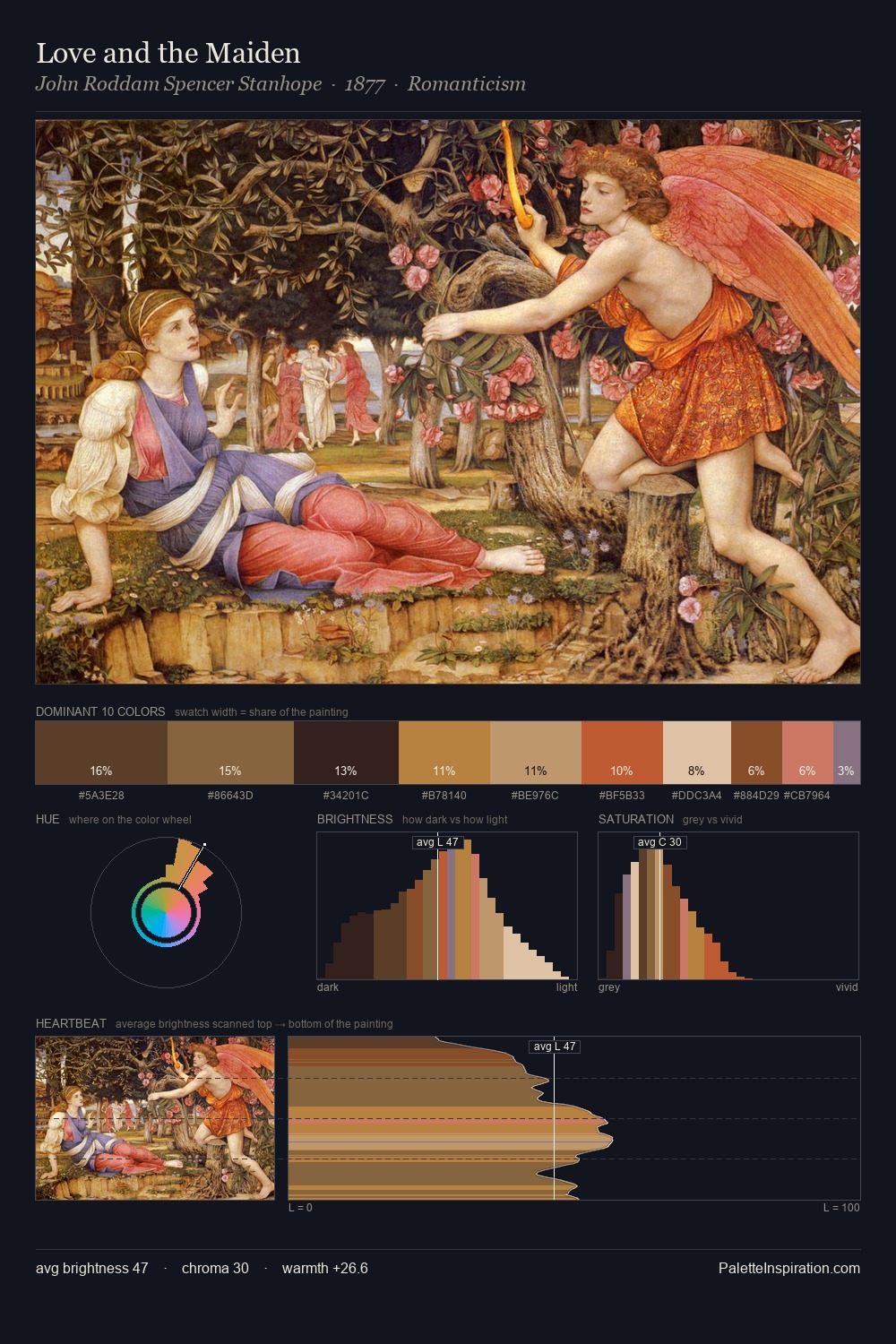Pick the #34201C darkest swatch
Image resolution: width=896 pixels, height=1344 pixels.
(346, 753)
